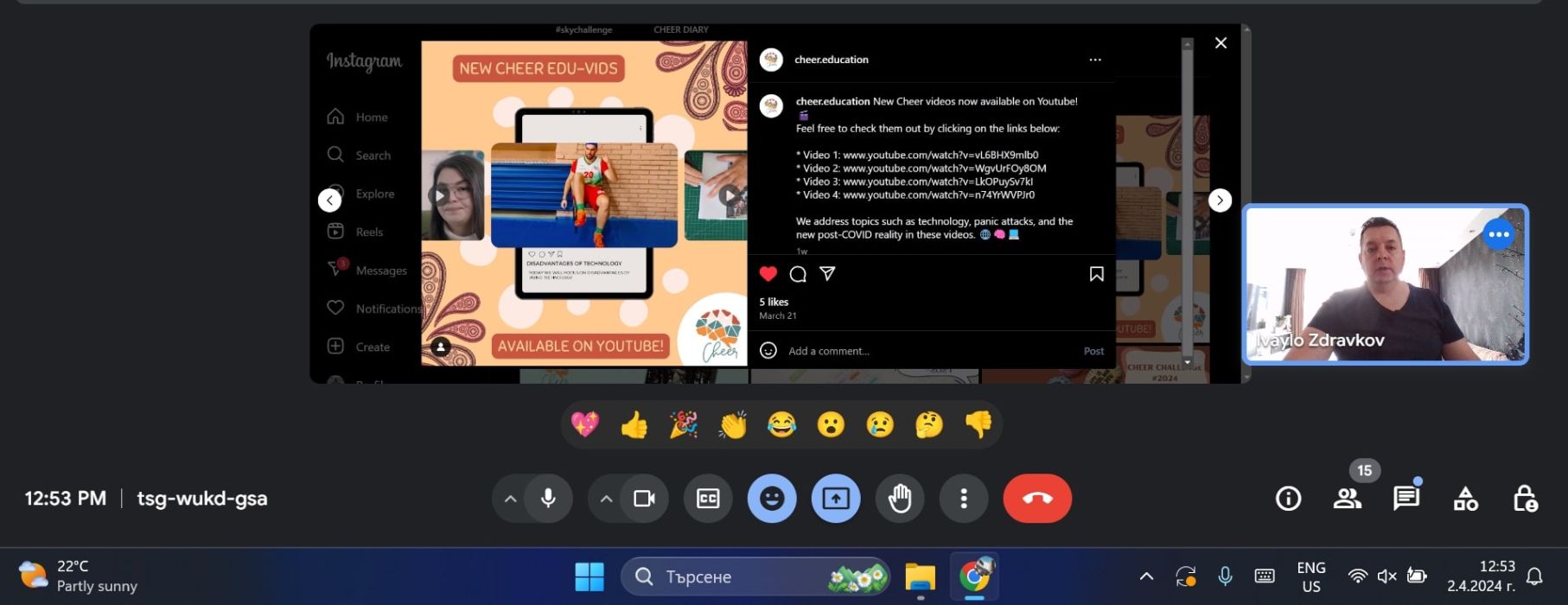The height and width of the screenshot is (605, 1568).
Task: Save the post with bookmark icon
Action: tap(1096, 274)
